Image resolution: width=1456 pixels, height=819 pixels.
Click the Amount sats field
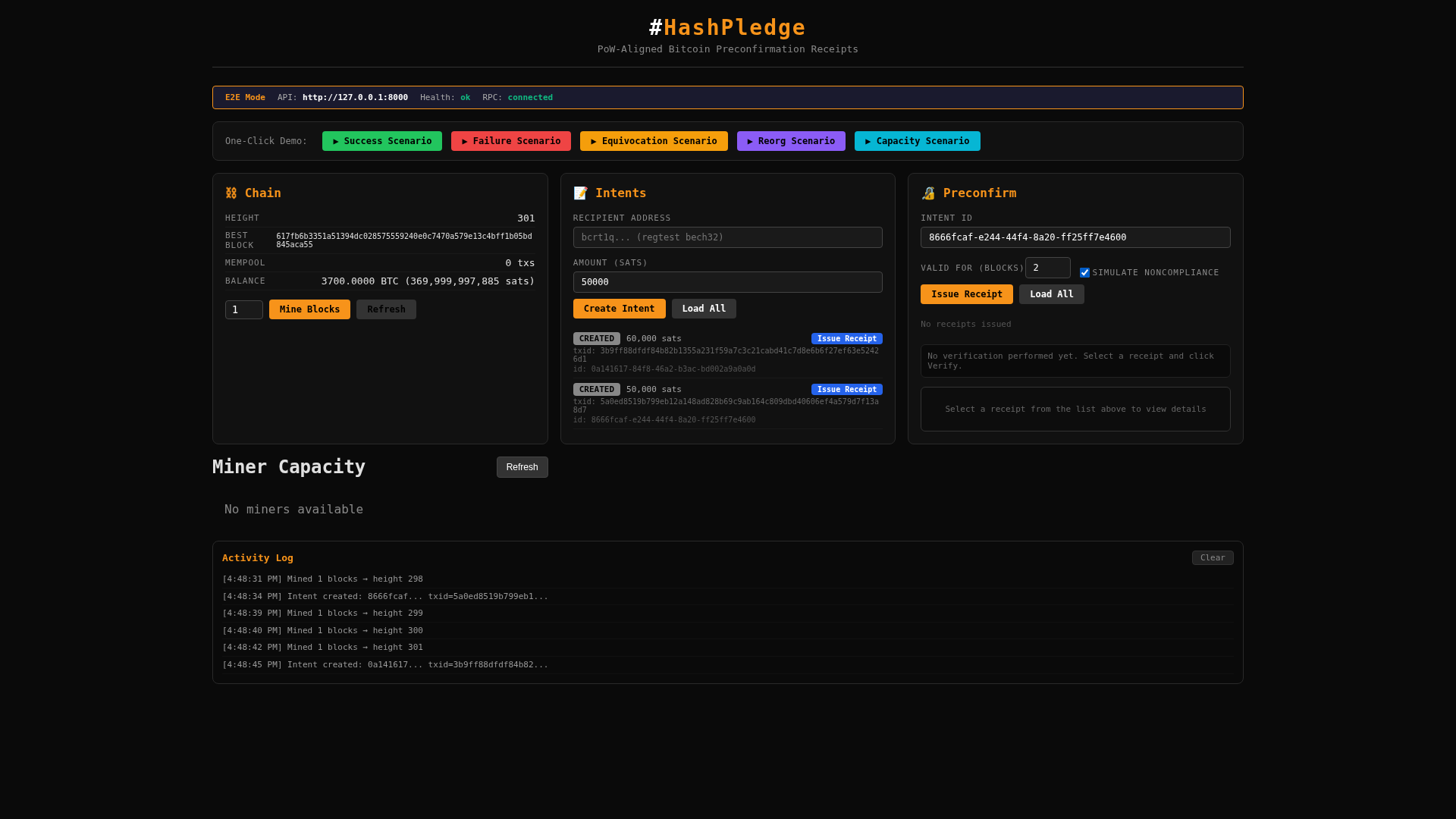[x=727, y=282]
